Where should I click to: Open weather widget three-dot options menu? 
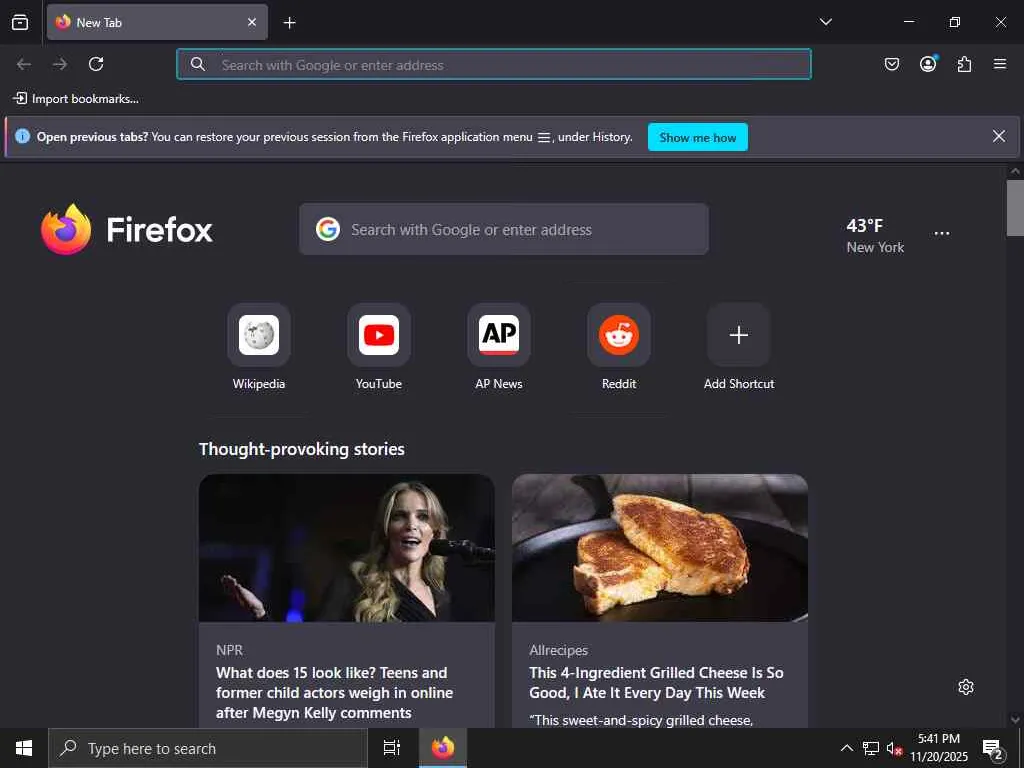tap(942, 233)
